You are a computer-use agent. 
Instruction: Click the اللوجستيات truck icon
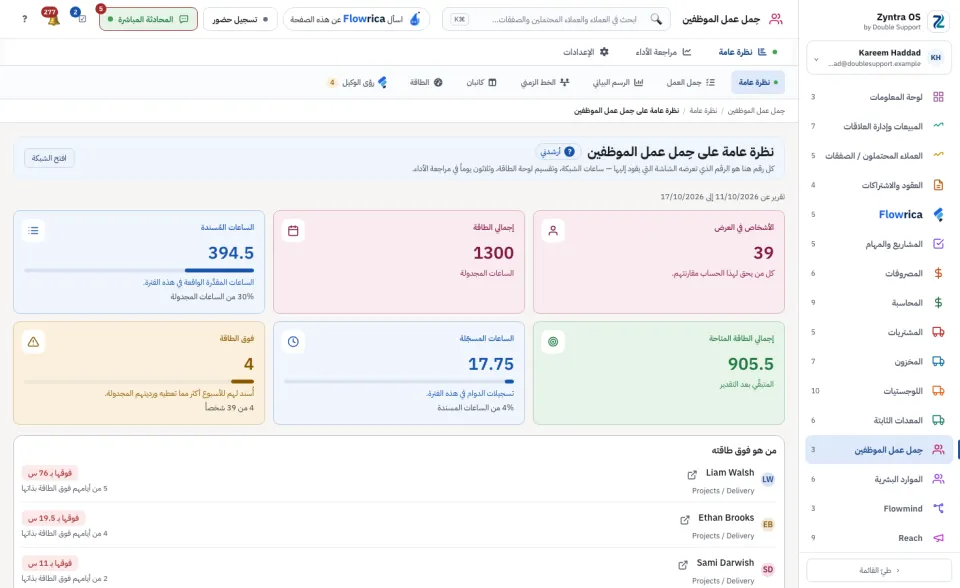[x=938, y=391]
